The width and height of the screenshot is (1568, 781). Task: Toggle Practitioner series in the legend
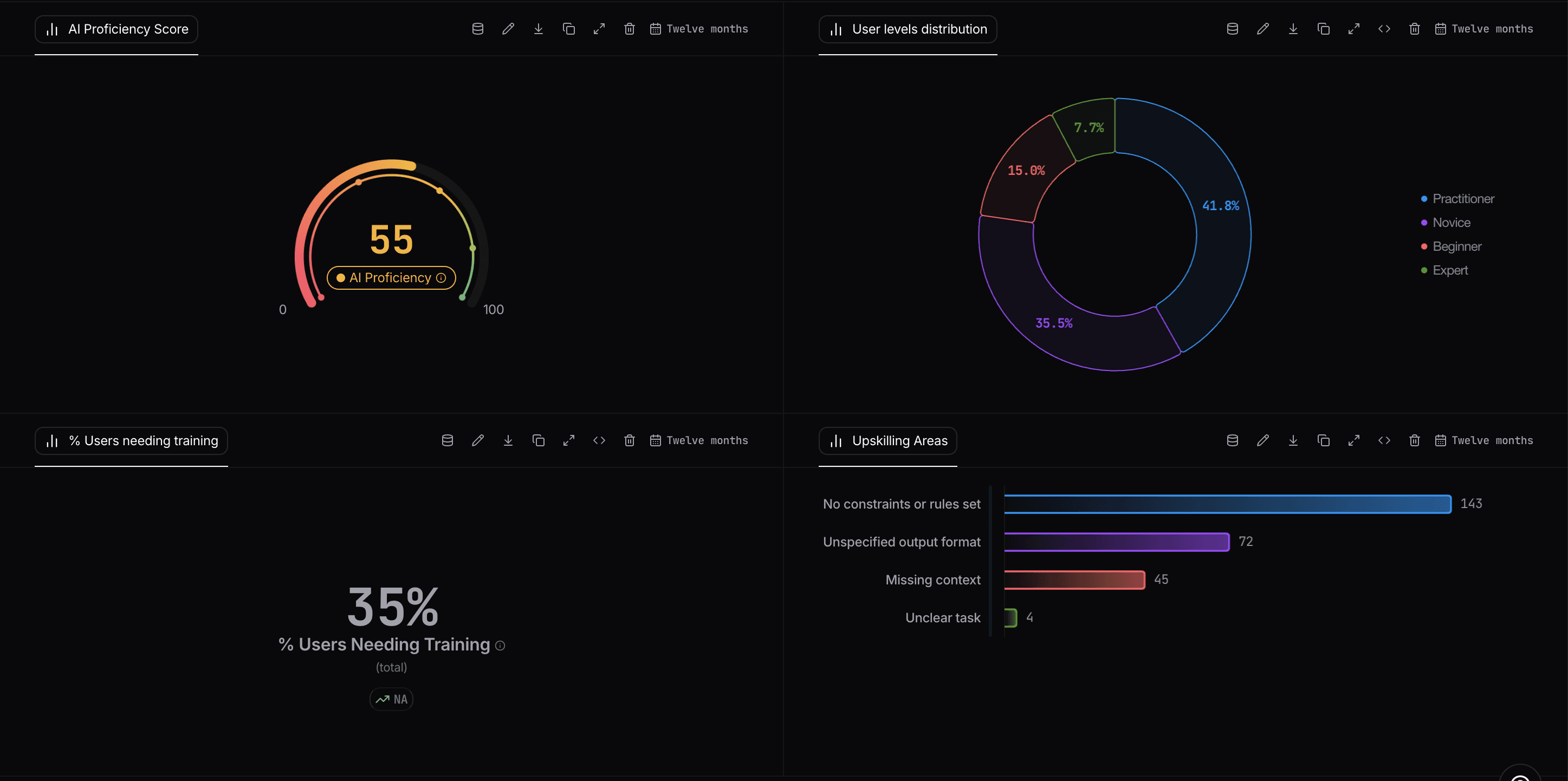[1457, 199]
